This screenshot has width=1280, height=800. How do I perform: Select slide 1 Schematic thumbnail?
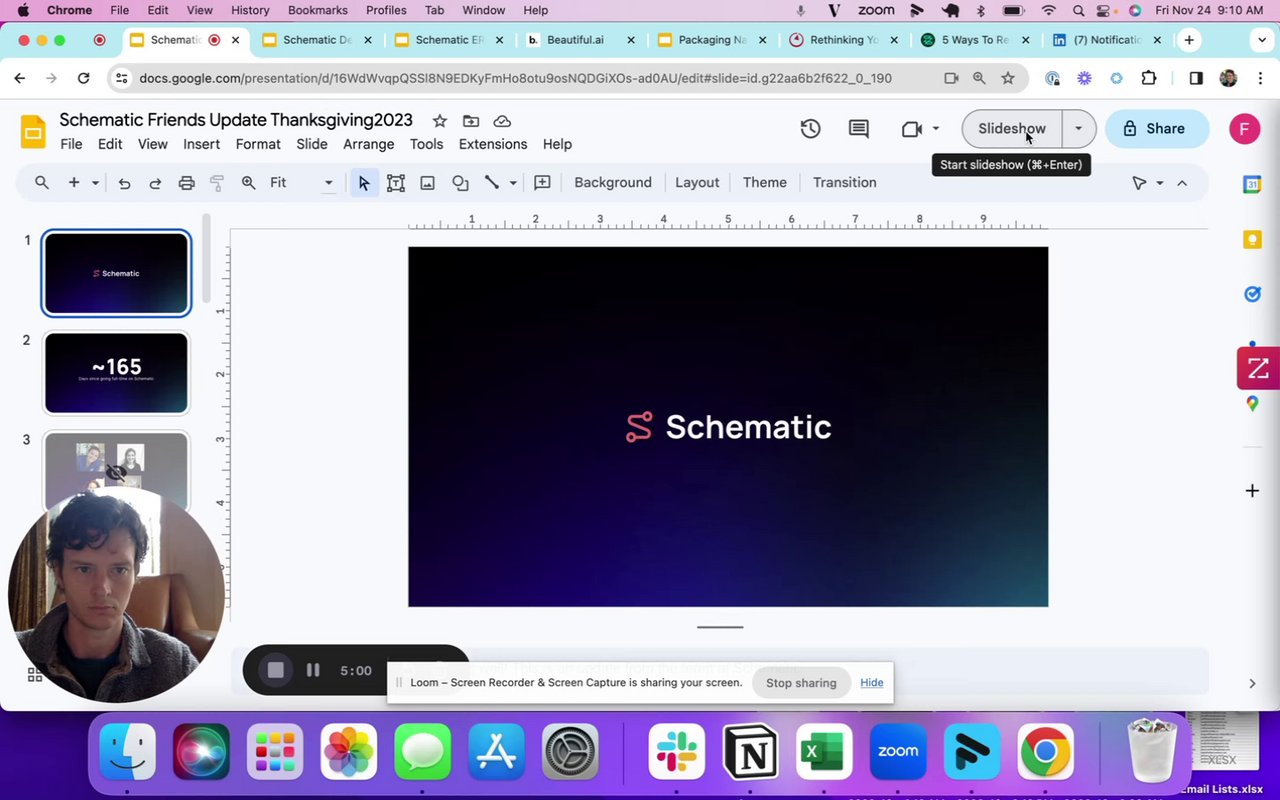[116, 273]
